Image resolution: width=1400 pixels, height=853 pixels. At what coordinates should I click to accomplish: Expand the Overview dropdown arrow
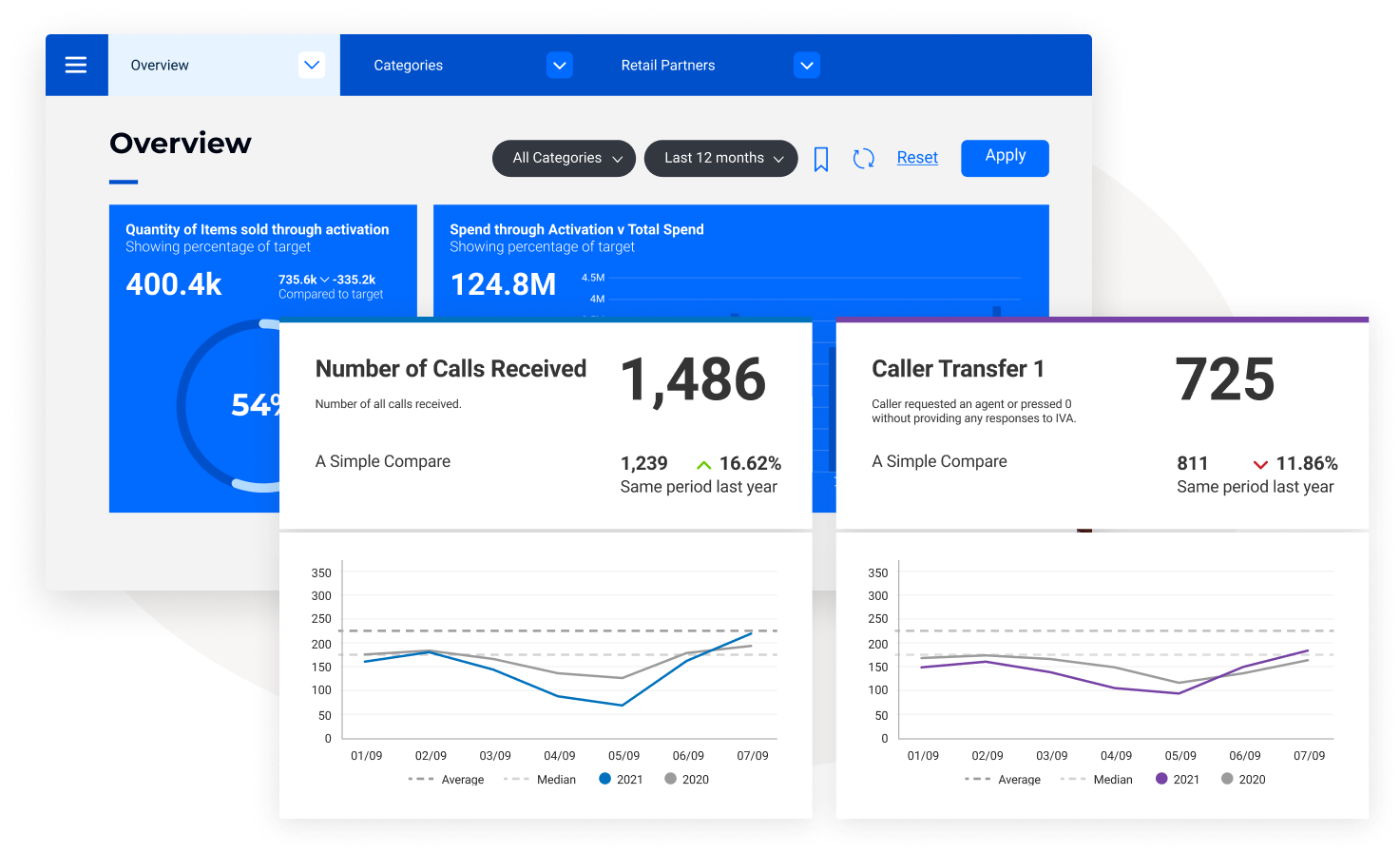click(x=312, y=65)
